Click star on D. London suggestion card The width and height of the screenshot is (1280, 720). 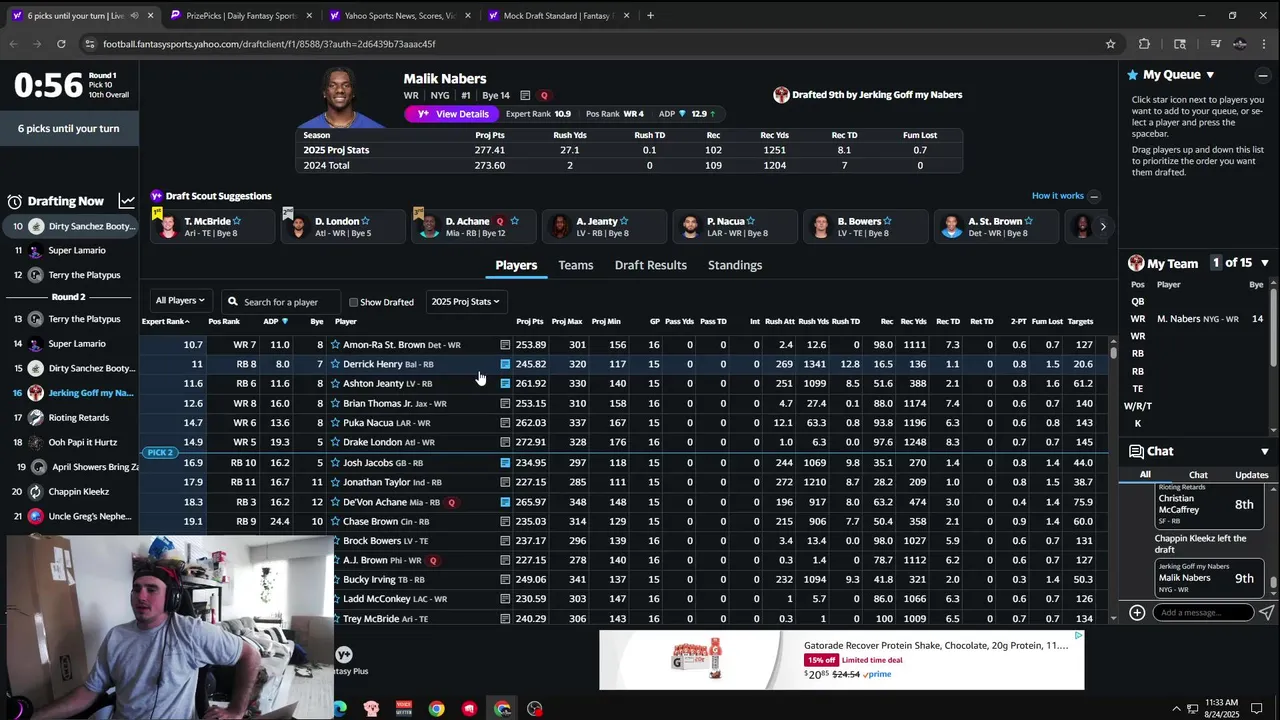click(x=366, y=221)
